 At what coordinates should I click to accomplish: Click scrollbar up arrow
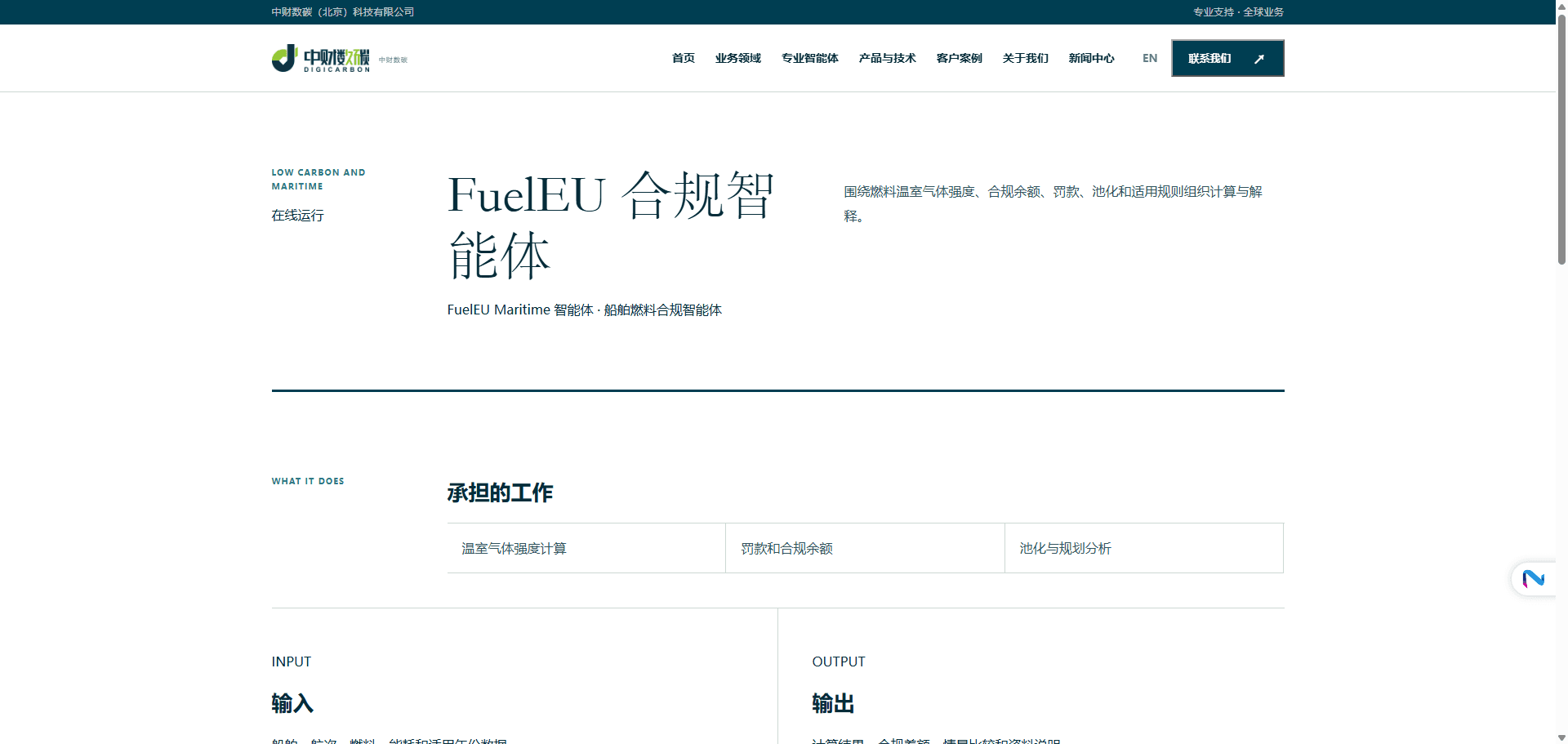[1561, 6]
